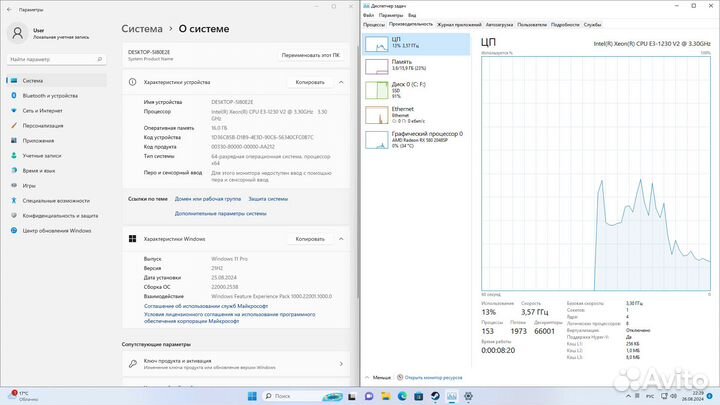Open Steam from taskbar

(435, 396)
